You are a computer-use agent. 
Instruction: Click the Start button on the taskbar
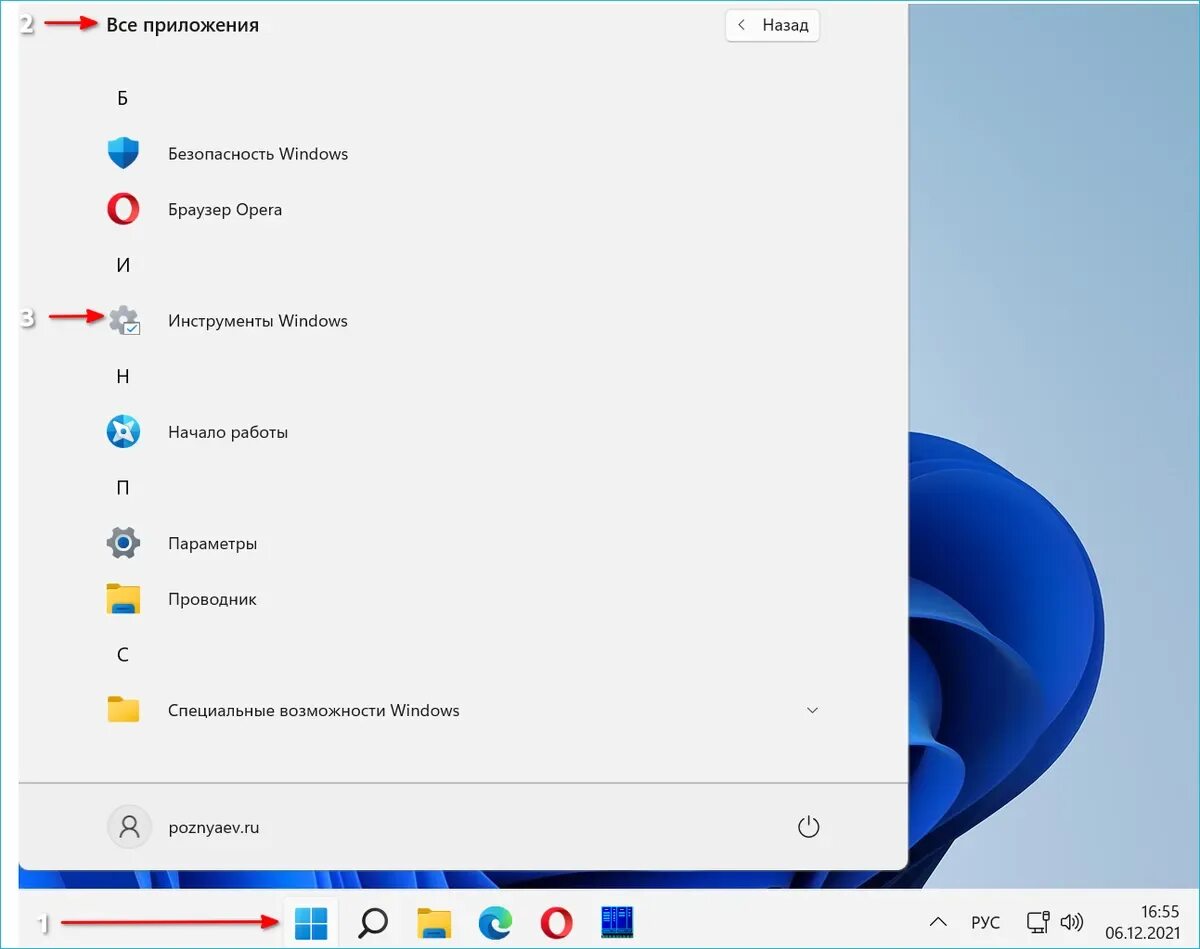click(311, 922)
